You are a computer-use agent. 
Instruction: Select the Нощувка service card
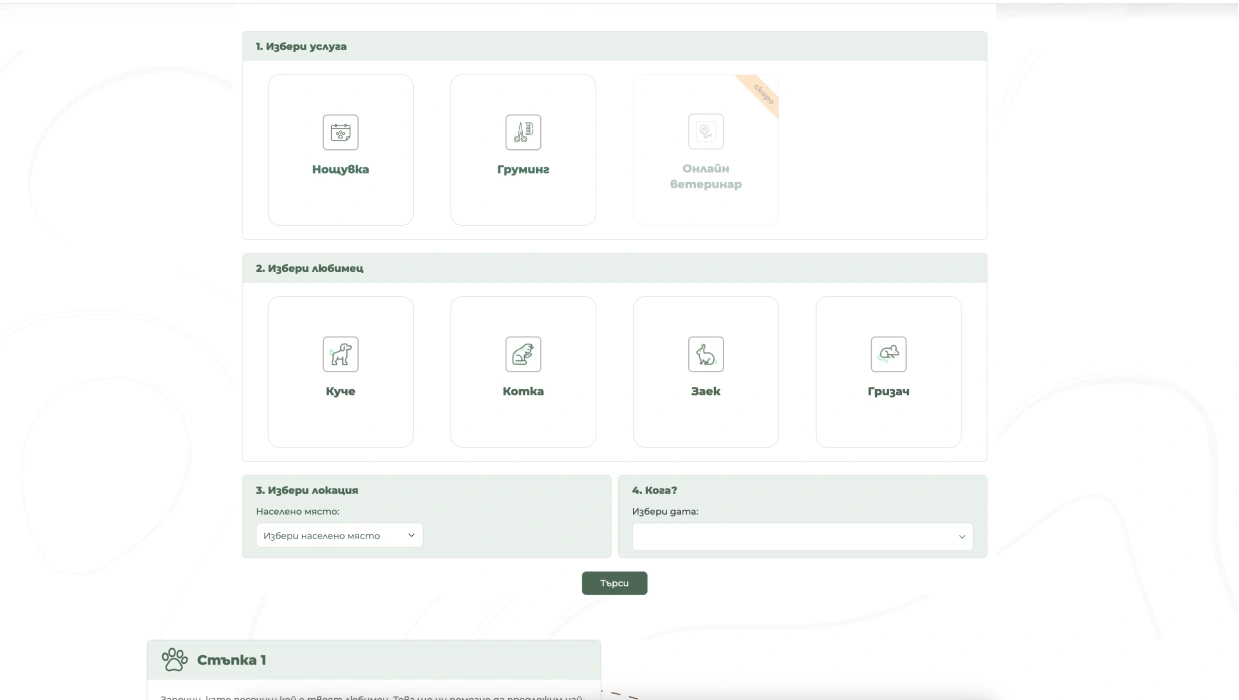click(340, 150)
